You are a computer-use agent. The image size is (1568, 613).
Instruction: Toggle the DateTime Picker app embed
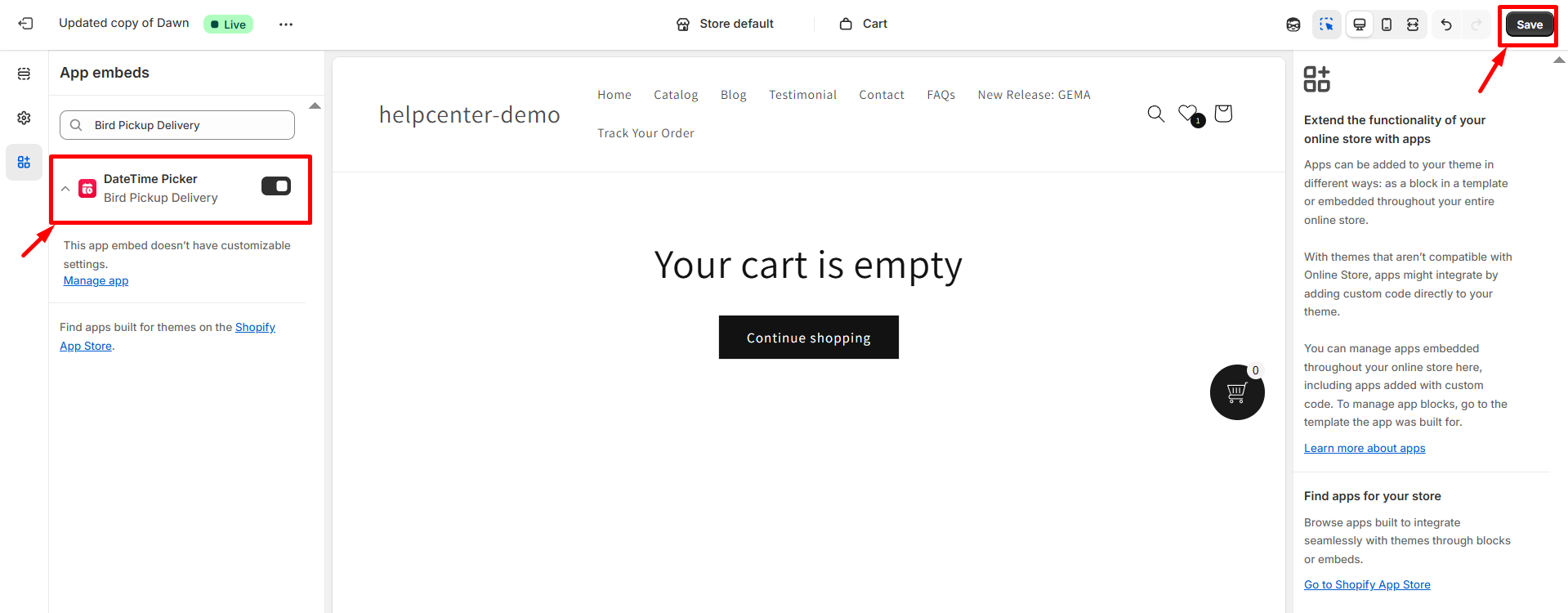(x=276, y=186)
